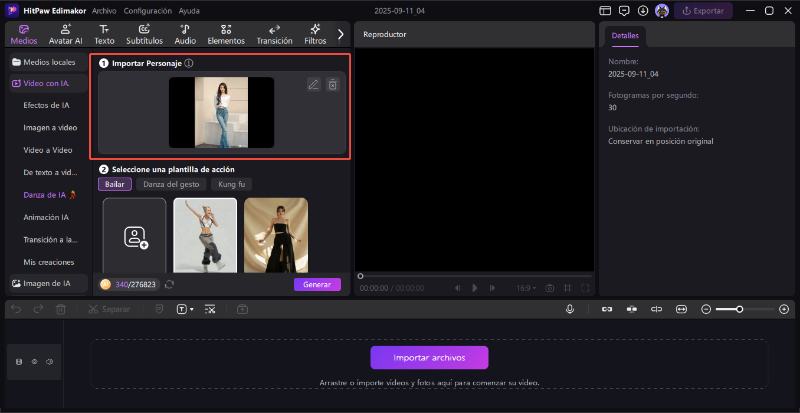Open the Medios tab icon

(24, 30)
